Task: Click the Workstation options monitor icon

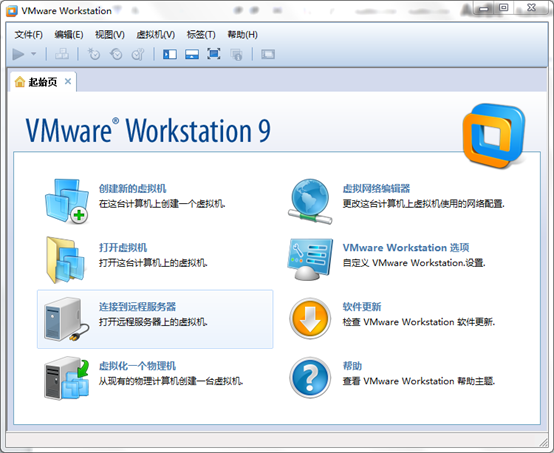Action: tap(310, 260)
